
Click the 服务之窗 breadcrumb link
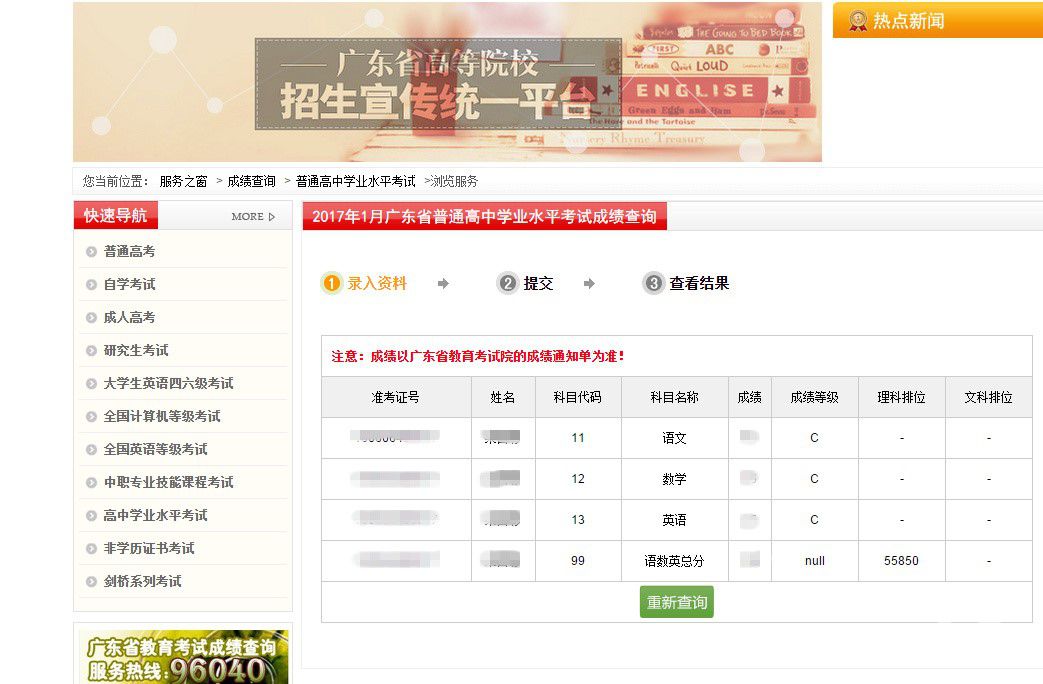[x=183, y=182]
